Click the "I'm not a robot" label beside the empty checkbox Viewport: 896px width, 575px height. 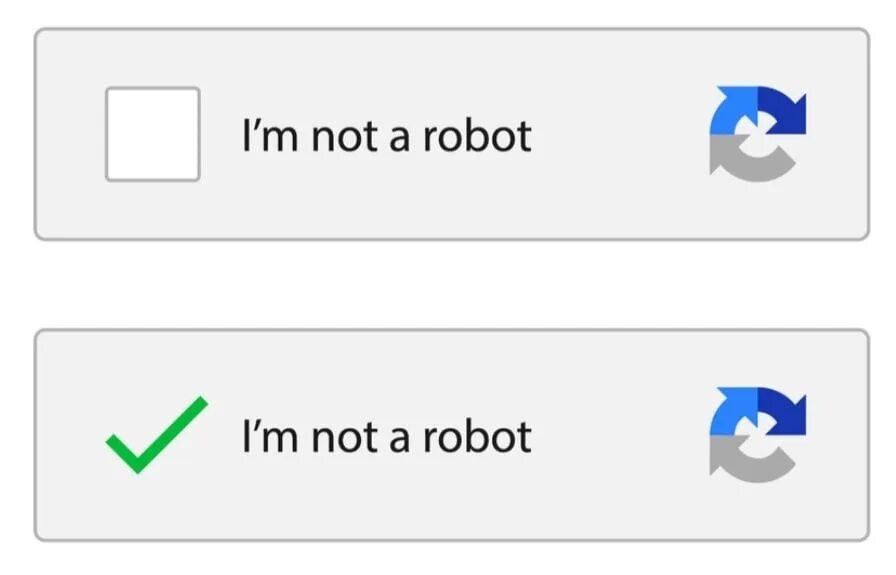[386, 135]
